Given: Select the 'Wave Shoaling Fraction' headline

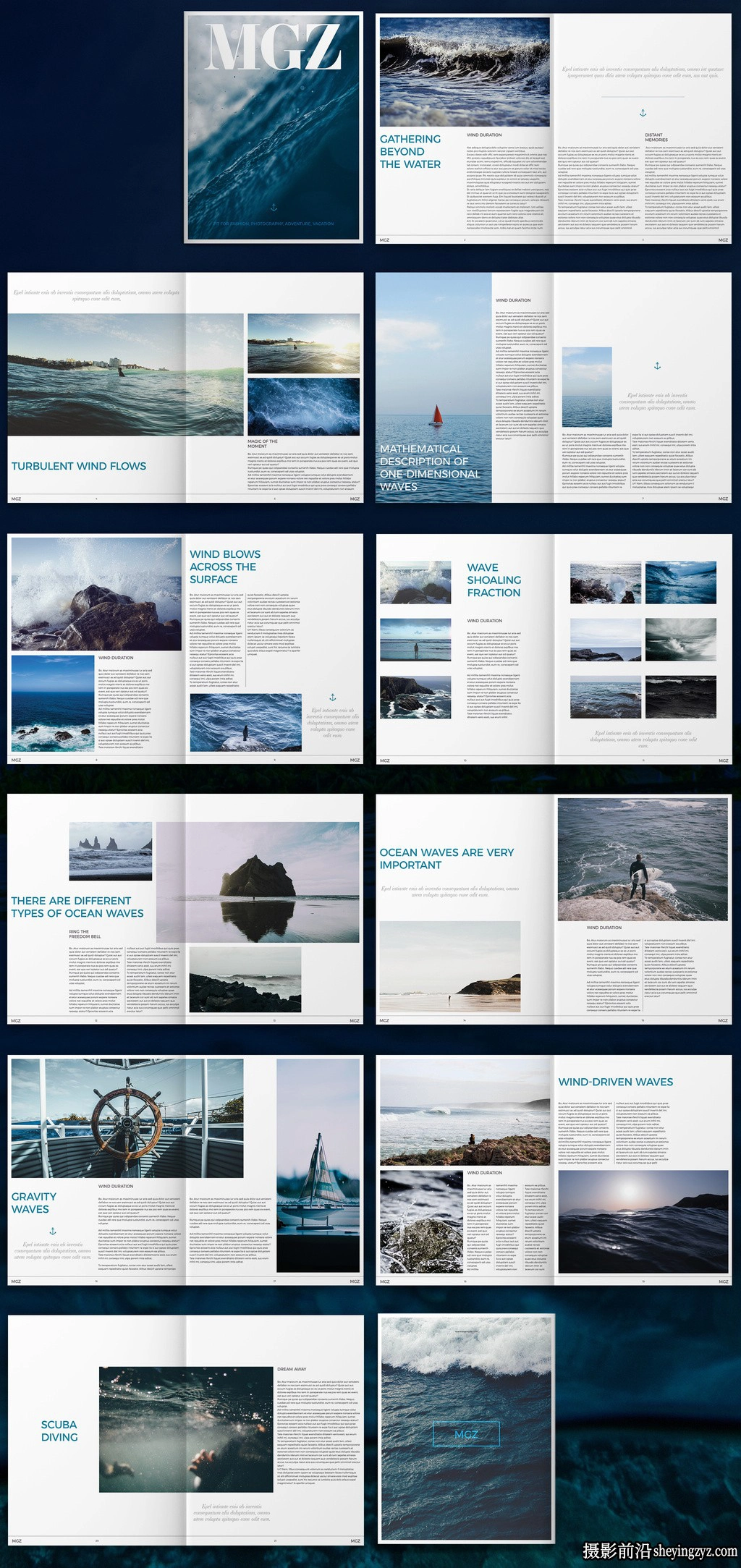Looking at the screenshot, I should [x=494, y=580].
